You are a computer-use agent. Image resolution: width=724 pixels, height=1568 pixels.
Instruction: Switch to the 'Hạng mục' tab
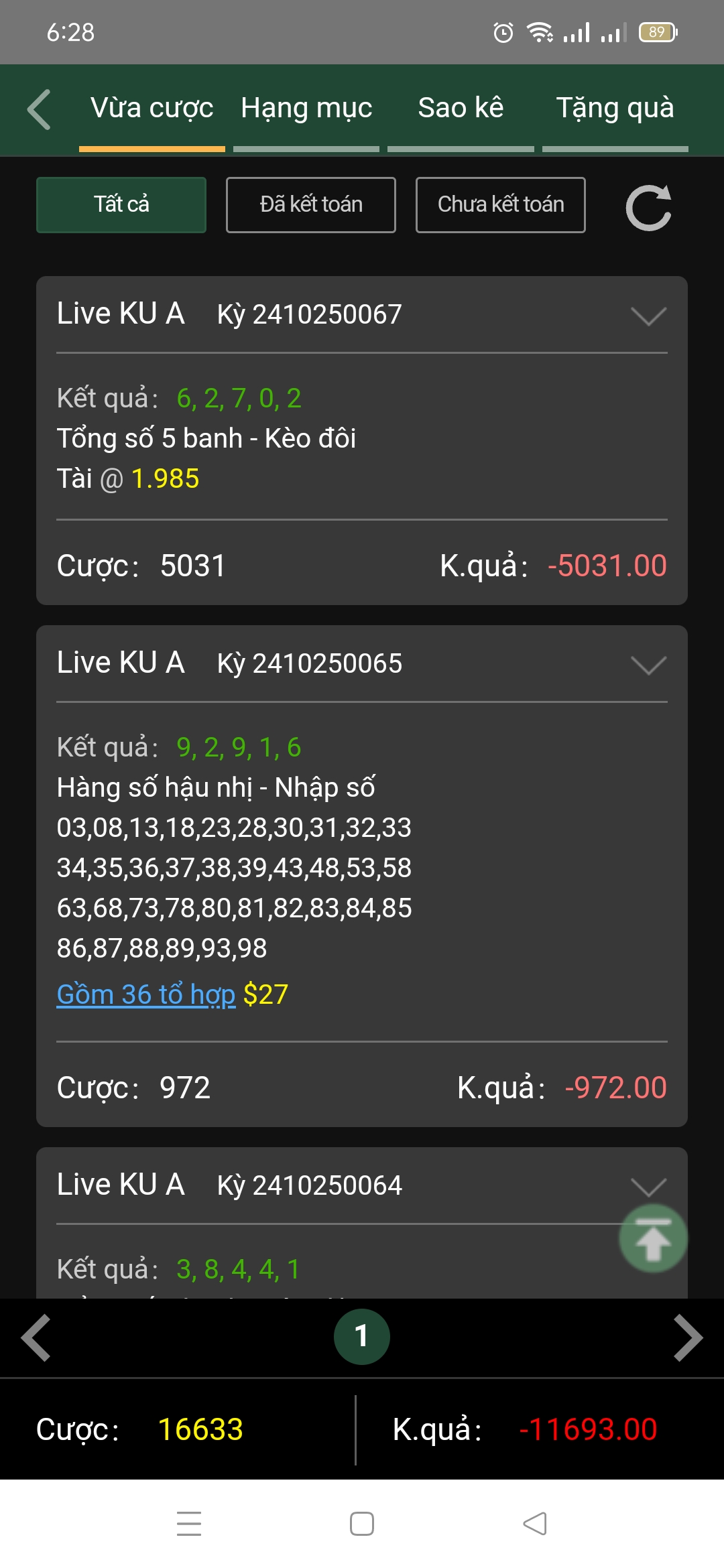coord(306,109)
